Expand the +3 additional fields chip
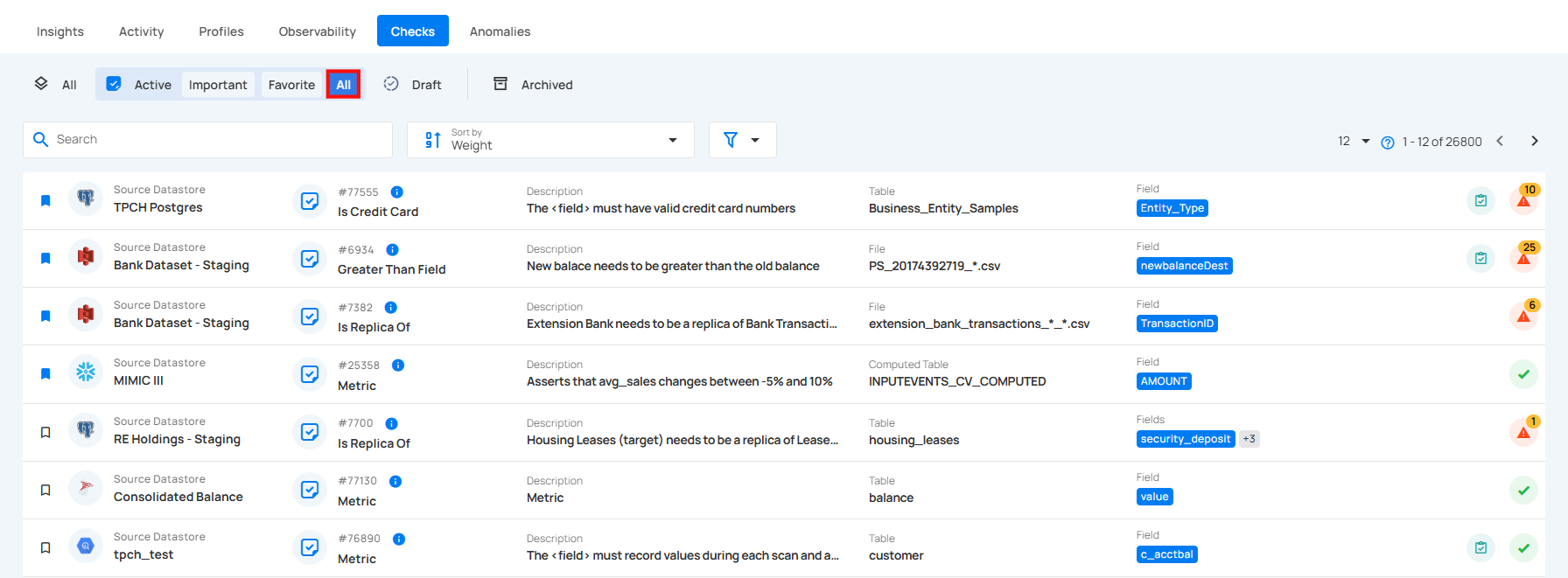 coord(1249,439)
